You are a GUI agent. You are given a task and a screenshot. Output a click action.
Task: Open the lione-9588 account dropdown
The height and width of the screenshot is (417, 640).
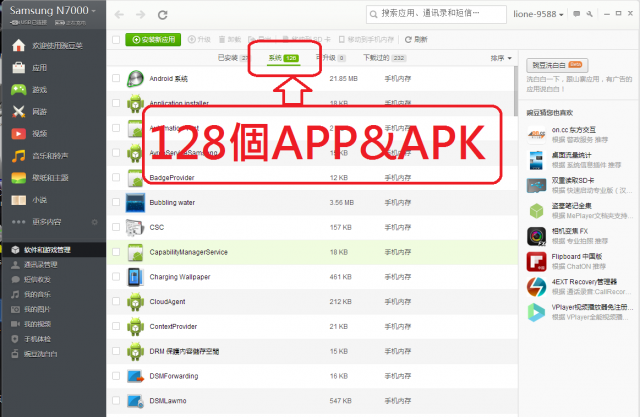click(x=538, y=14)
